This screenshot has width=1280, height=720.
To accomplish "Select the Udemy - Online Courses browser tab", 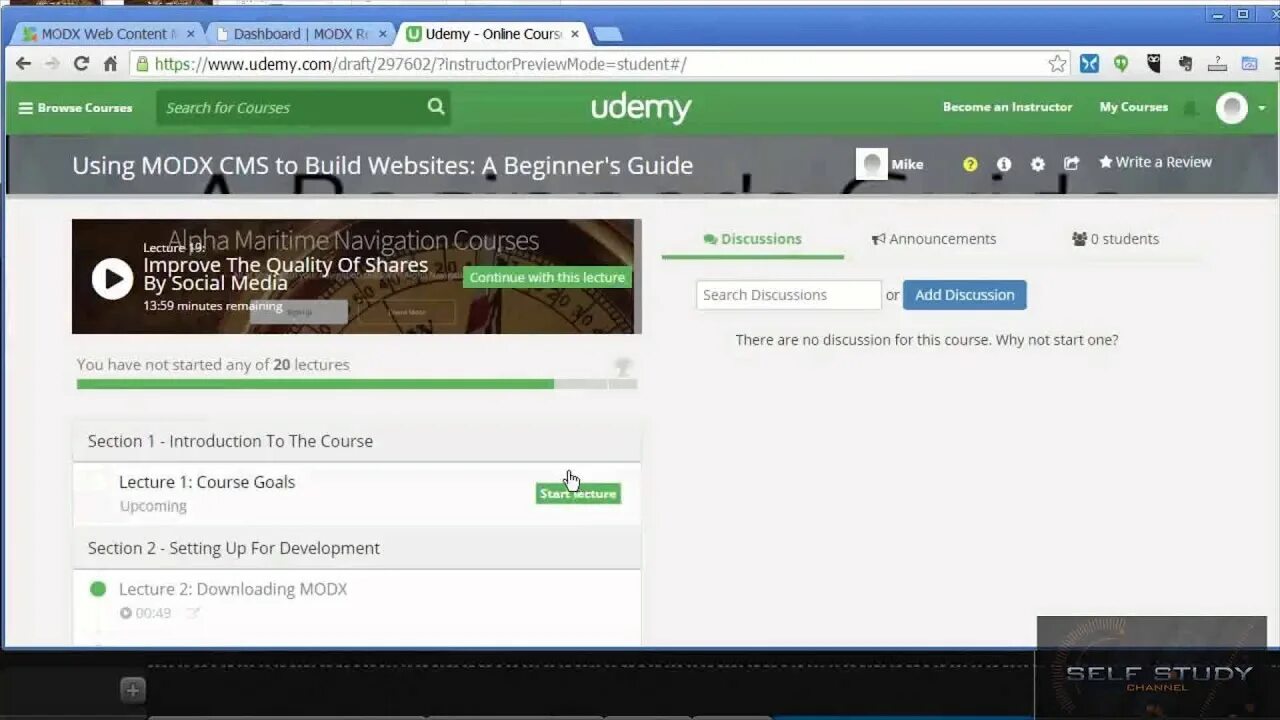I will [491, 33].
